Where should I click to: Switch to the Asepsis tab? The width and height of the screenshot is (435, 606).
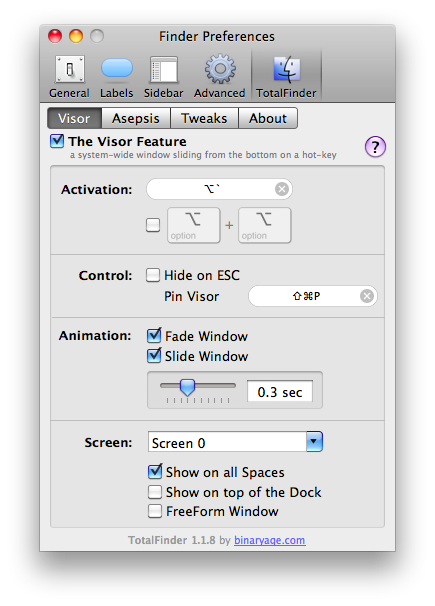pyautogui.click(x=136, y=118)
